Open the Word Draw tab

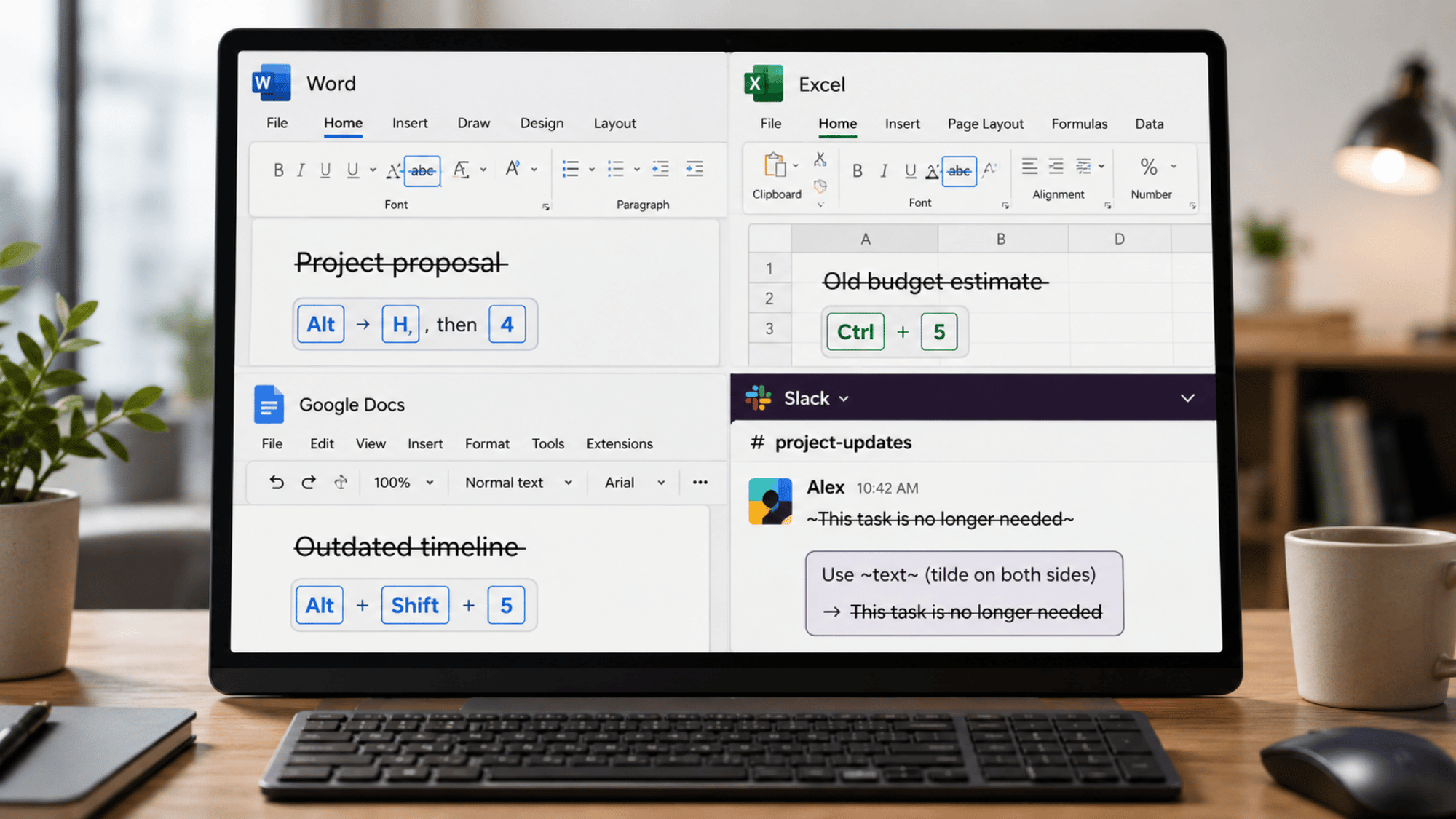[x=473, y=123]
